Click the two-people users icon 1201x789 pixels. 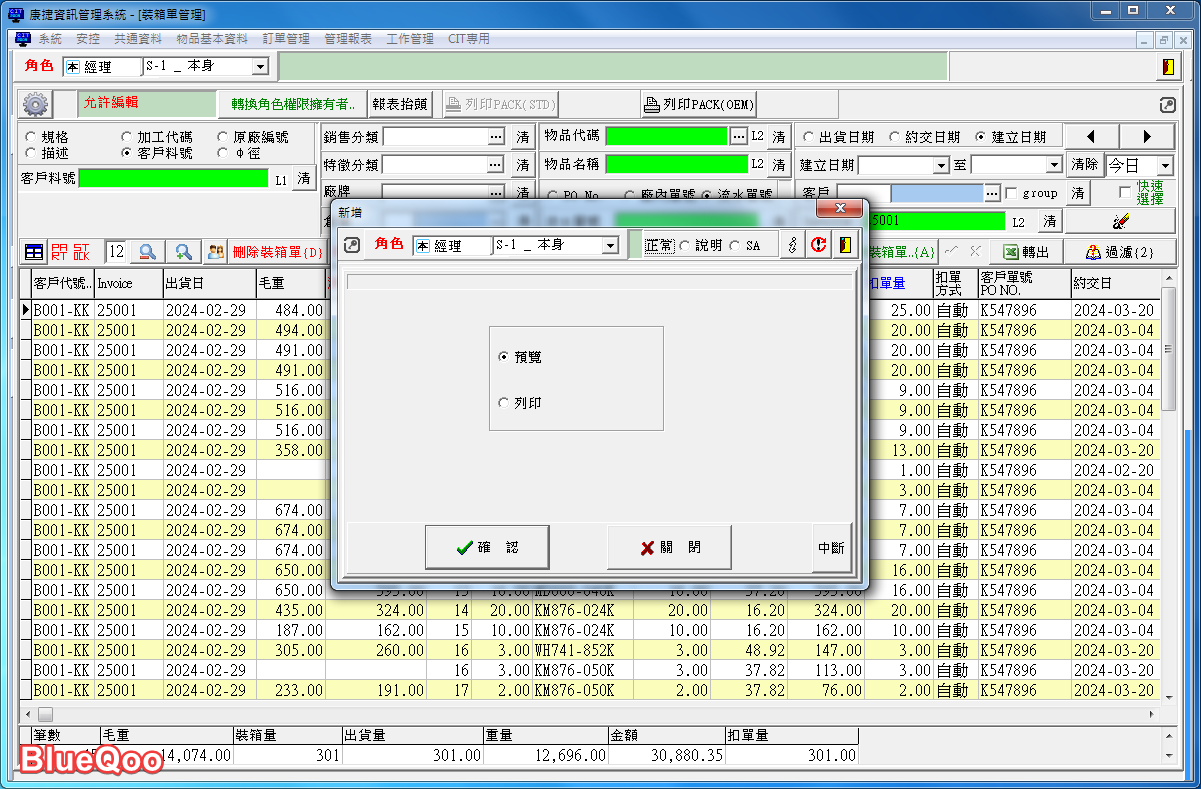tap(215, 252)
